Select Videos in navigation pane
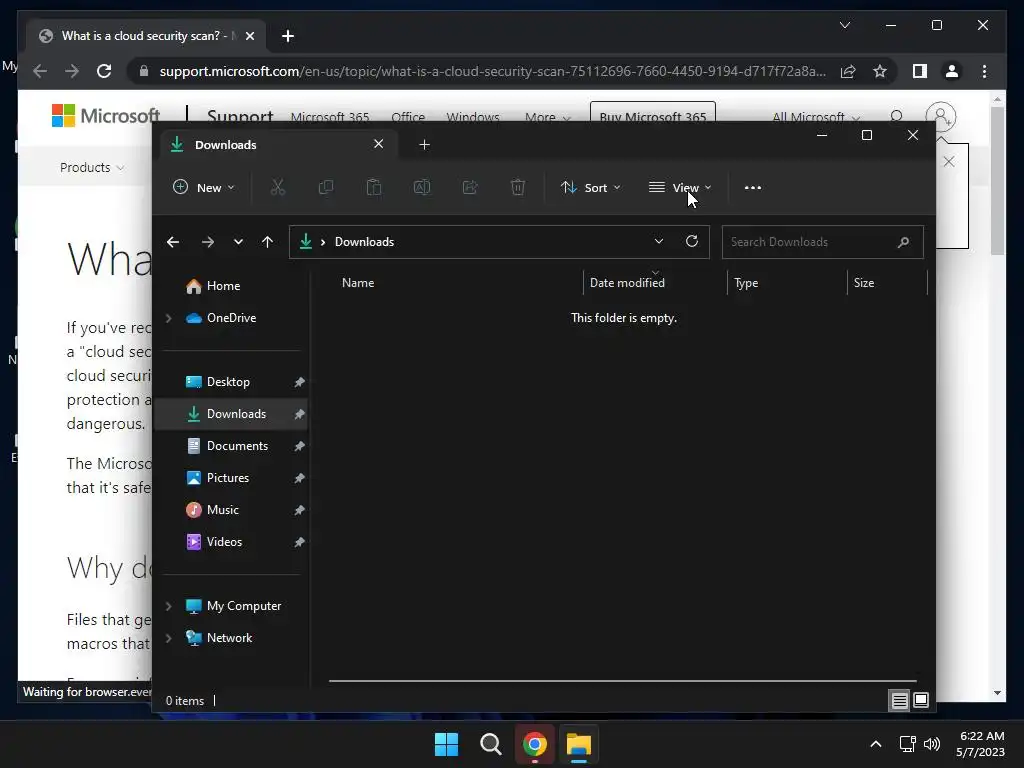This screenshot has width=1024, height=768. (230, 542)
